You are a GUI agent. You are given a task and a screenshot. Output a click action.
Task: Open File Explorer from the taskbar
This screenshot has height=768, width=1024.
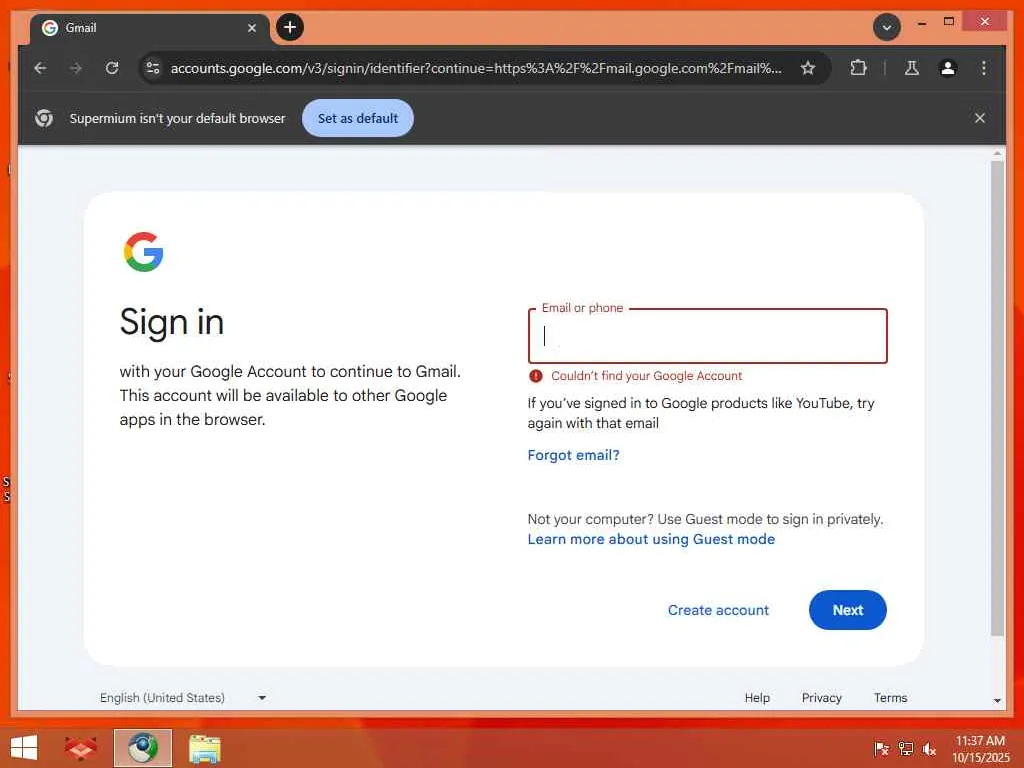204,748
